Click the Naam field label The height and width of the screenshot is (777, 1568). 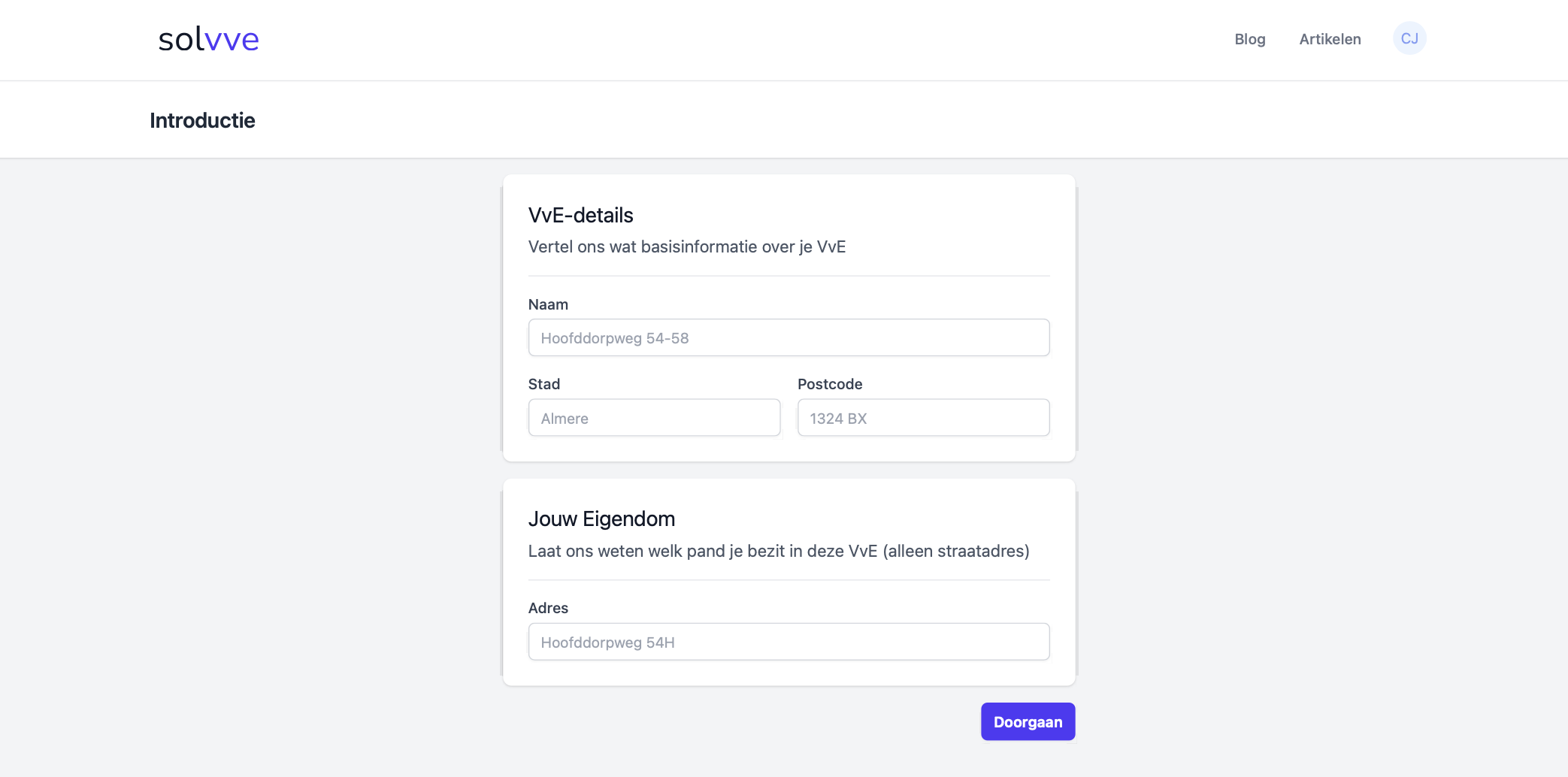pos(548,304)
